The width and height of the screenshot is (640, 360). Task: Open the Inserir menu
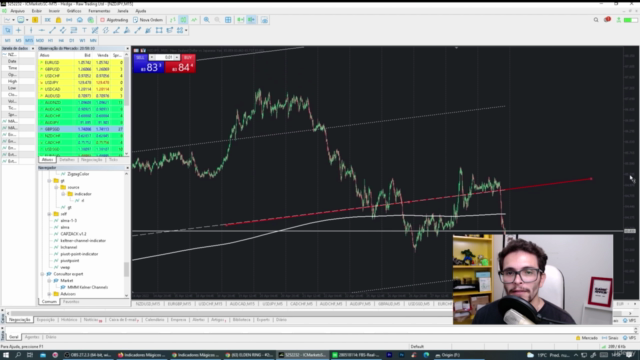pyautogui.click(x=54, y=11)
